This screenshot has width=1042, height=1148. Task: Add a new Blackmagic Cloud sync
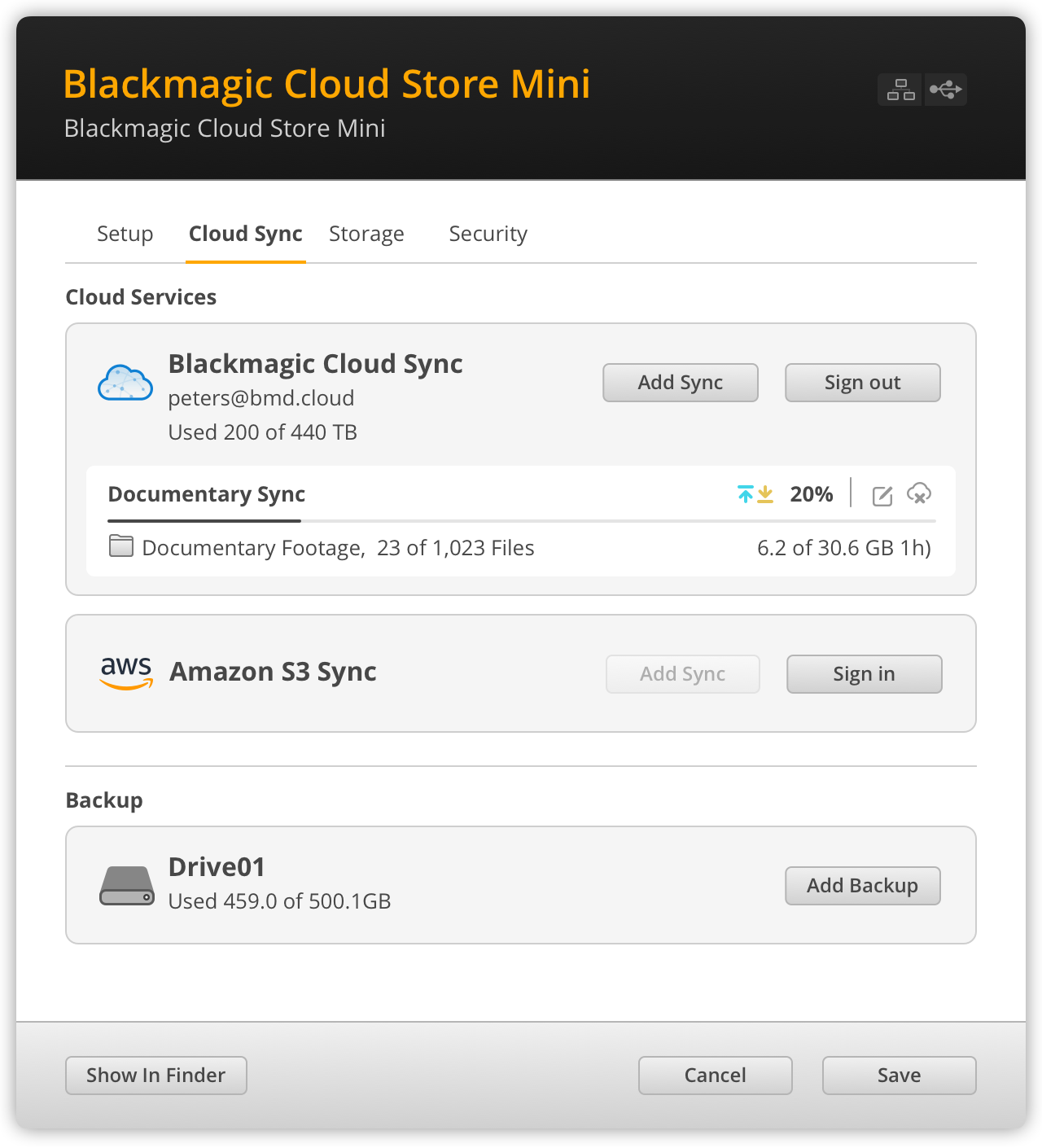coord(680,383)
